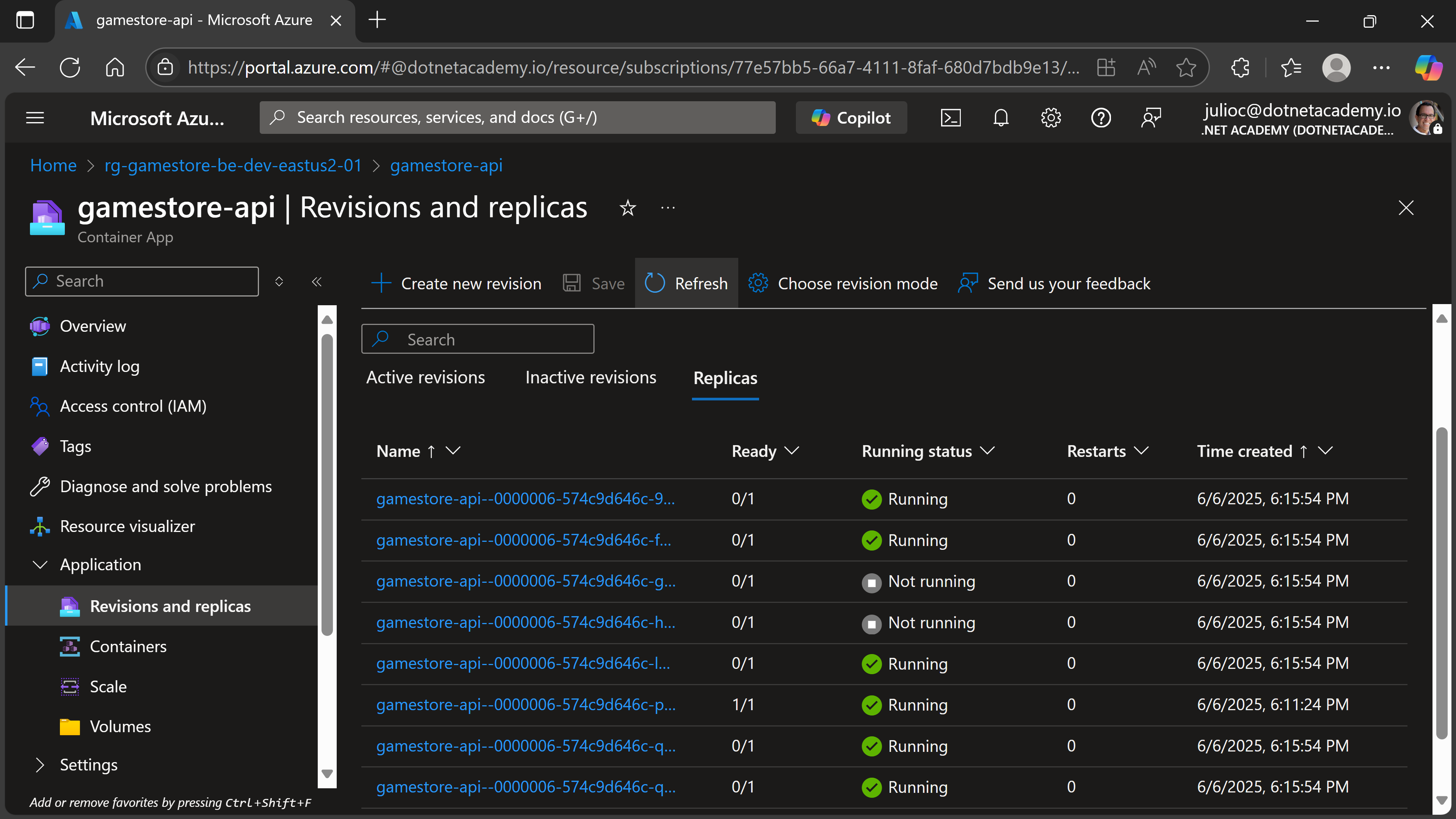Open browser Home page button
This screenshot has width=1456, height=819.
[x=115, y=67]
